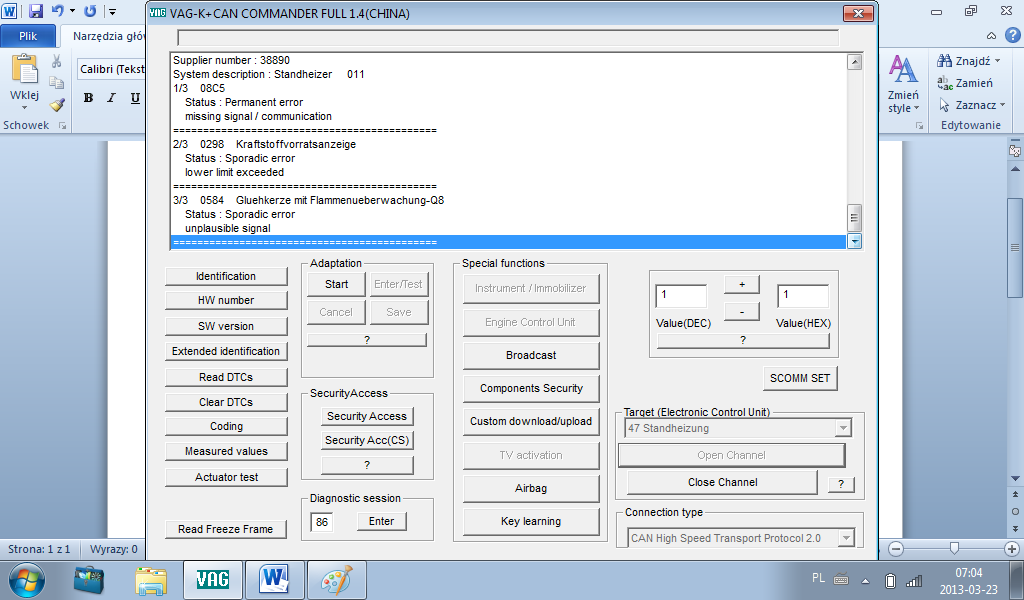1024x600 pixels.
Task: Click the Custom download/upload button
Action: (531, 421)
